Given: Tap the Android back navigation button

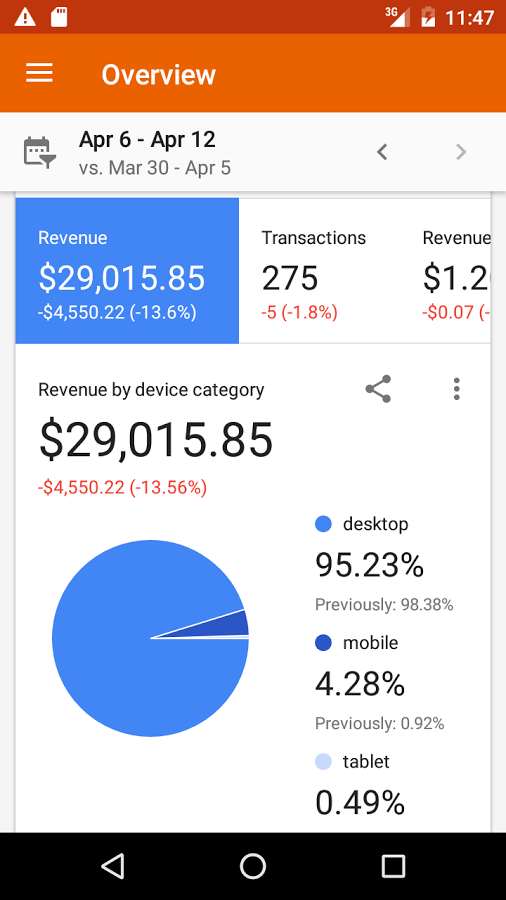Looking at the screenshot, I should coord(112,866).
